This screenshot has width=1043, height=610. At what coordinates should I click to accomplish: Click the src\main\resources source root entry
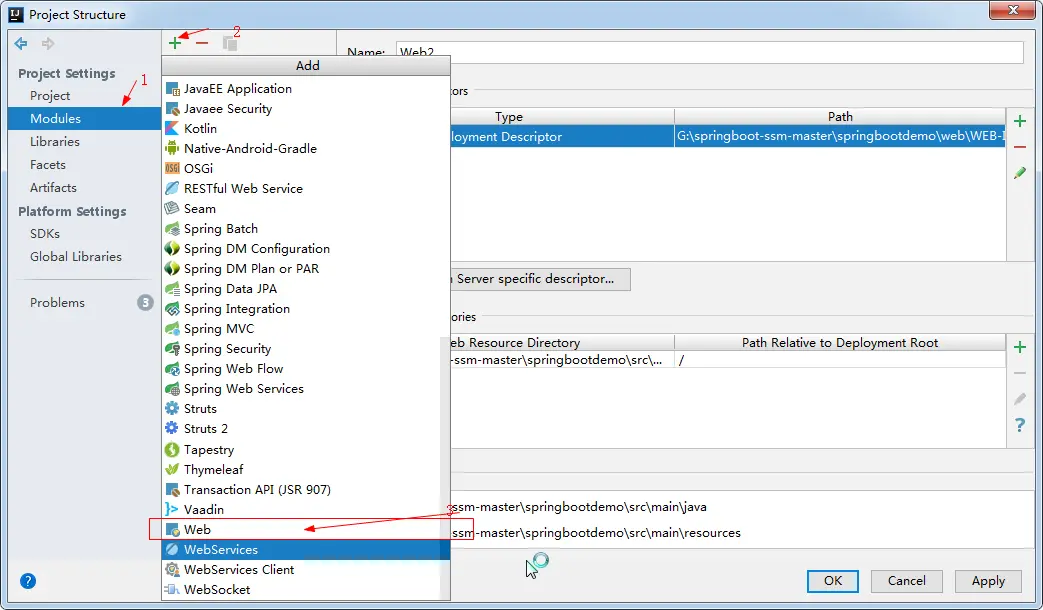597,533
